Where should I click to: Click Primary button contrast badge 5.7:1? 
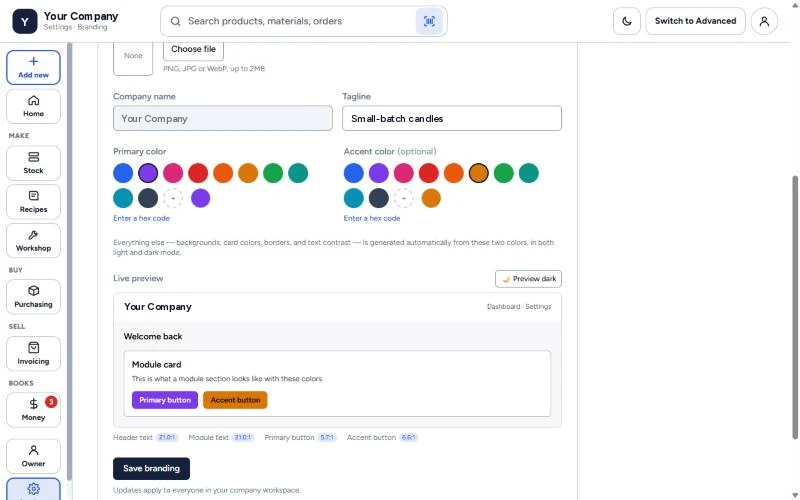pyautogui.click(x=327, y=437)
